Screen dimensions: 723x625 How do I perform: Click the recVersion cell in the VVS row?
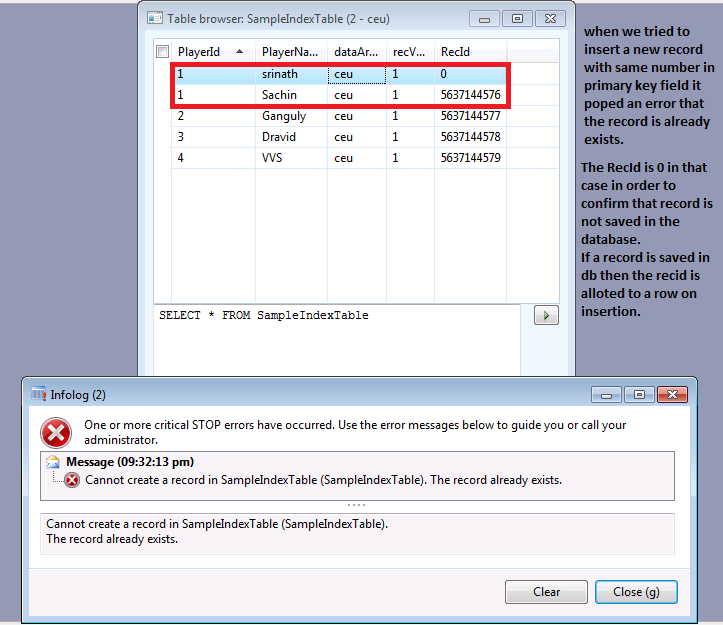(410, 158)
